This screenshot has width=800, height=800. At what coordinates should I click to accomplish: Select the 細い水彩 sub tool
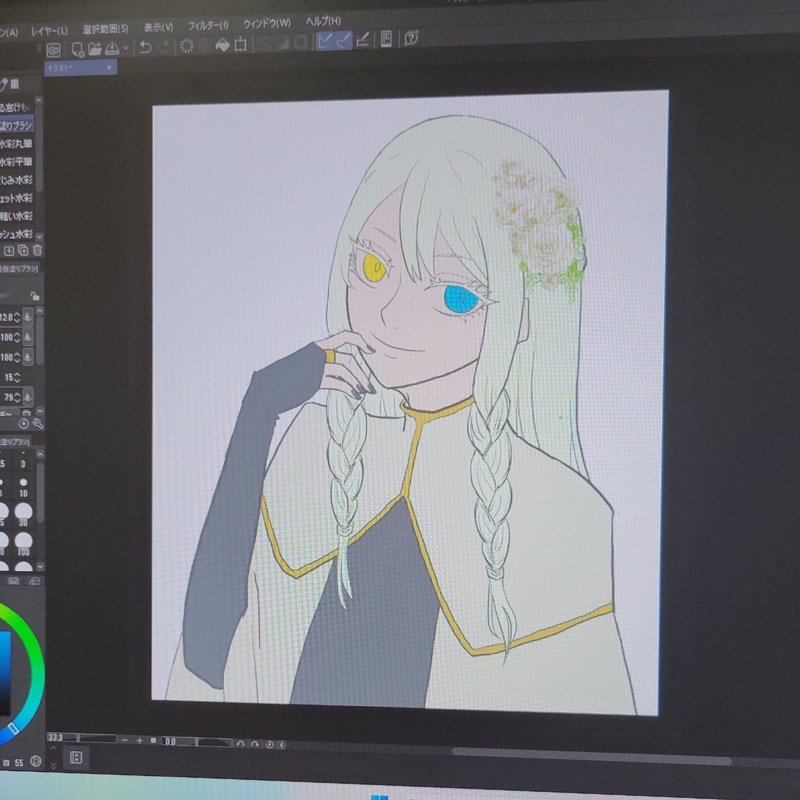point(16,216)
